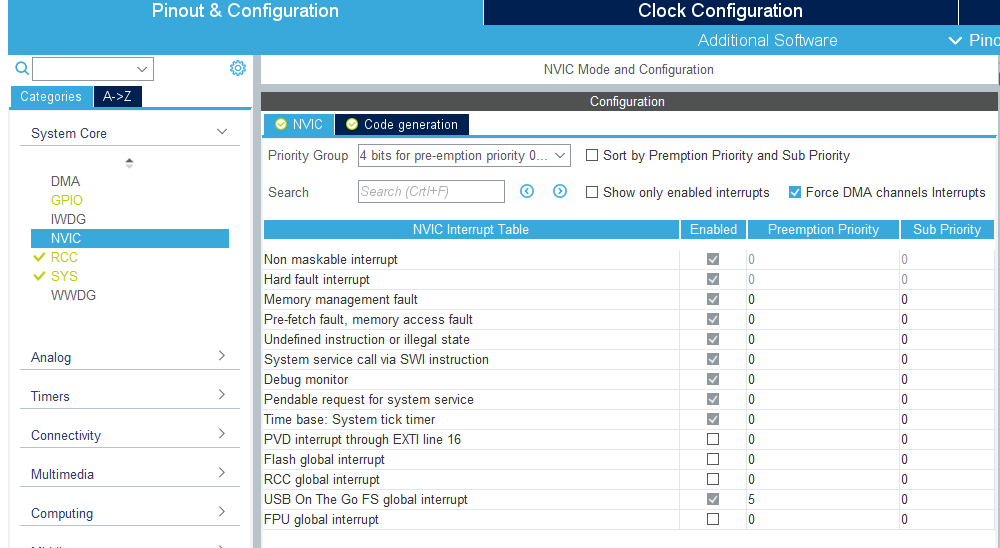The image size is (1000, 548).
Task: Switch to Pinout & Configuration tab
Action: pos(245,11)
